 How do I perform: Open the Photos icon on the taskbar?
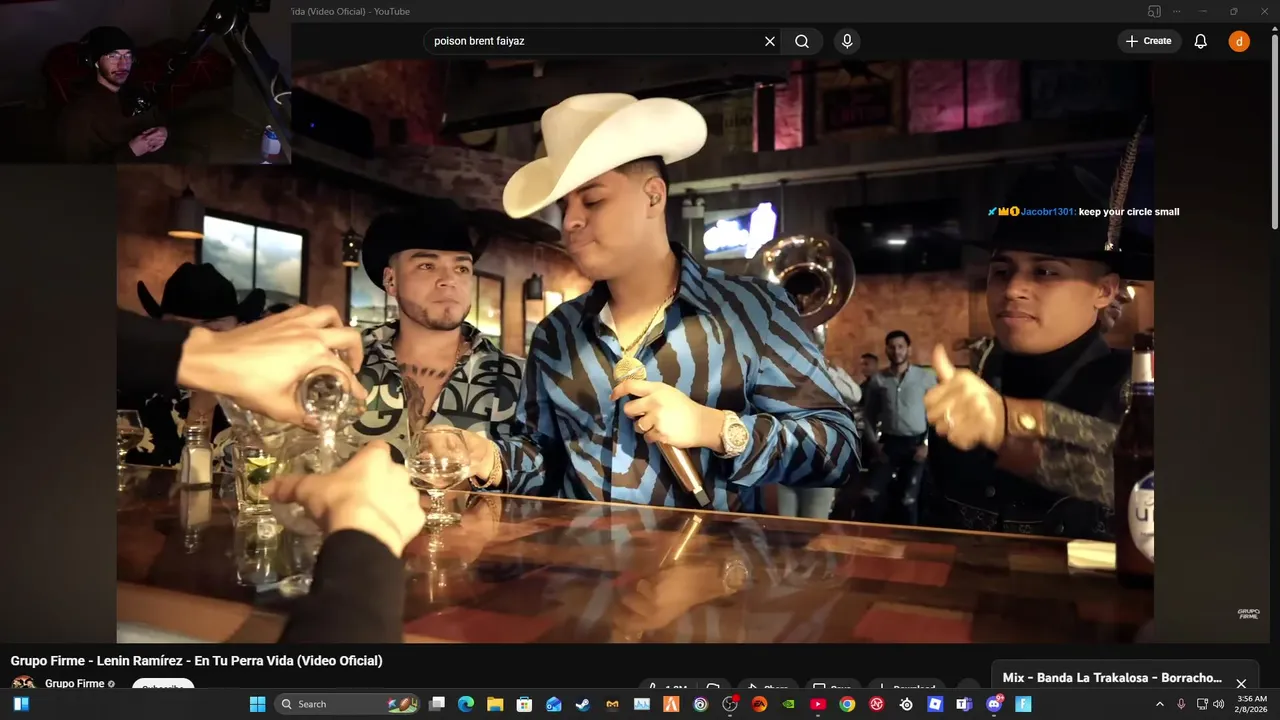click(x=642, y=704)
